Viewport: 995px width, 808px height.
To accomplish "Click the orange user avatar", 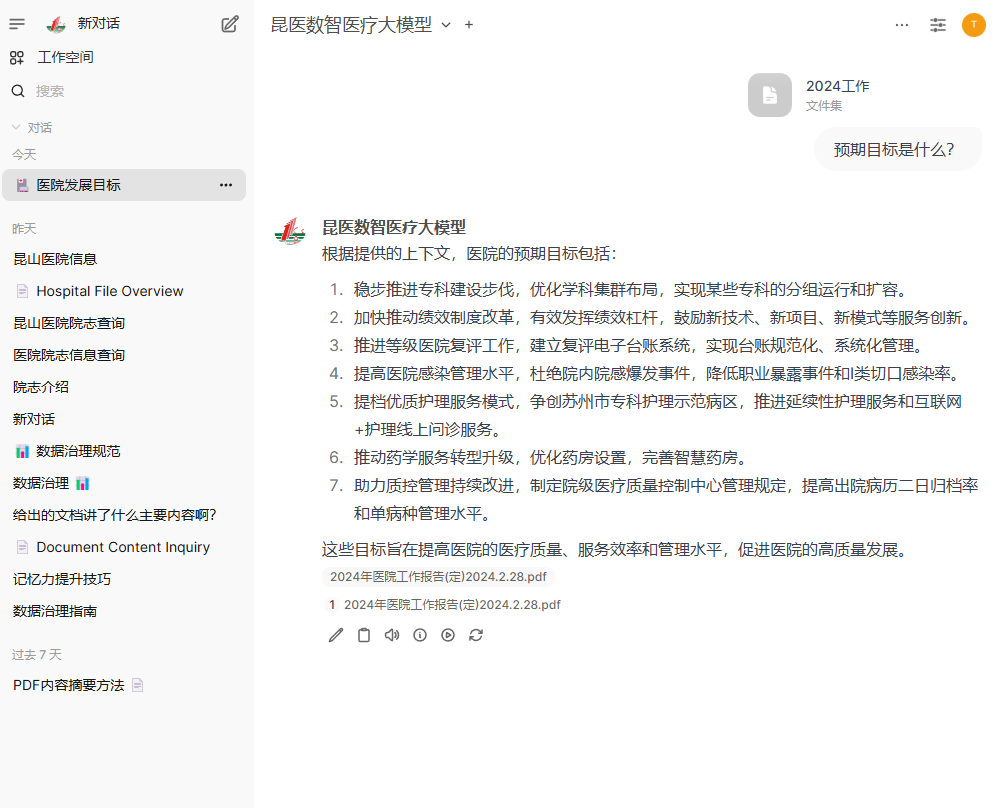I will coord(973,25).
